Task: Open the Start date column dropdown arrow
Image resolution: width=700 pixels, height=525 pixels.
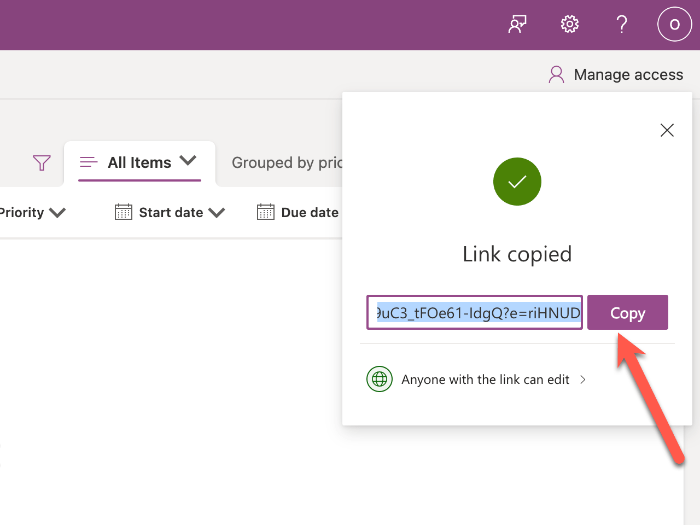Action: click(217, 212)
